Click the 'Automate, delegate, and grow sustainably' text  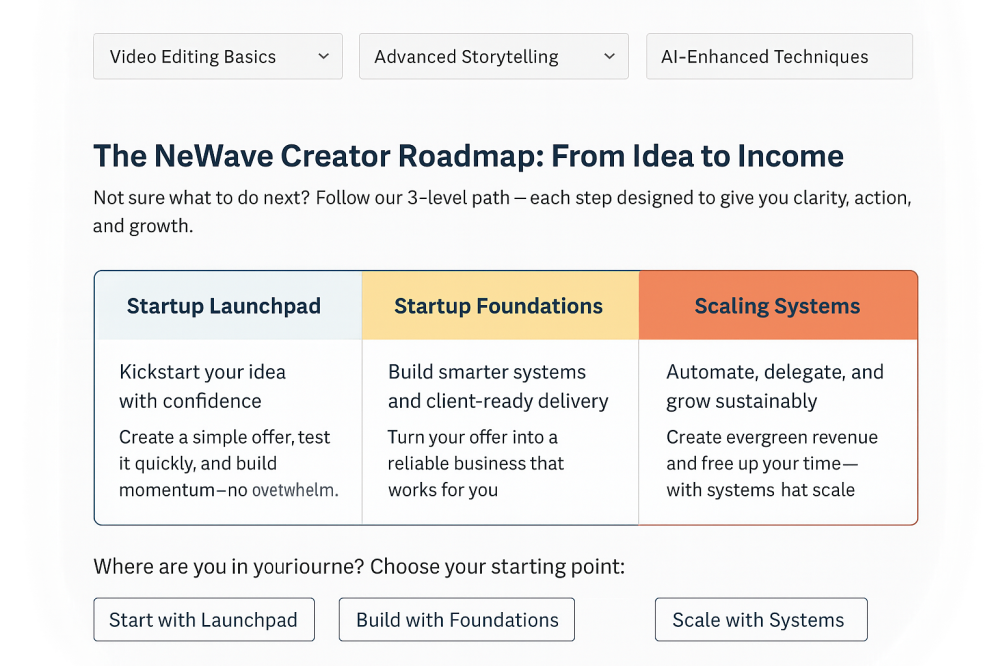coord(775,386)
